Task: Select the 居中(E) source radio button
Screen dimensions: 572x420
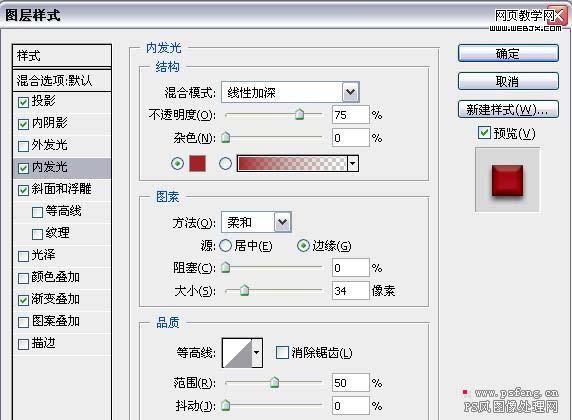Action: click(225, 246)
